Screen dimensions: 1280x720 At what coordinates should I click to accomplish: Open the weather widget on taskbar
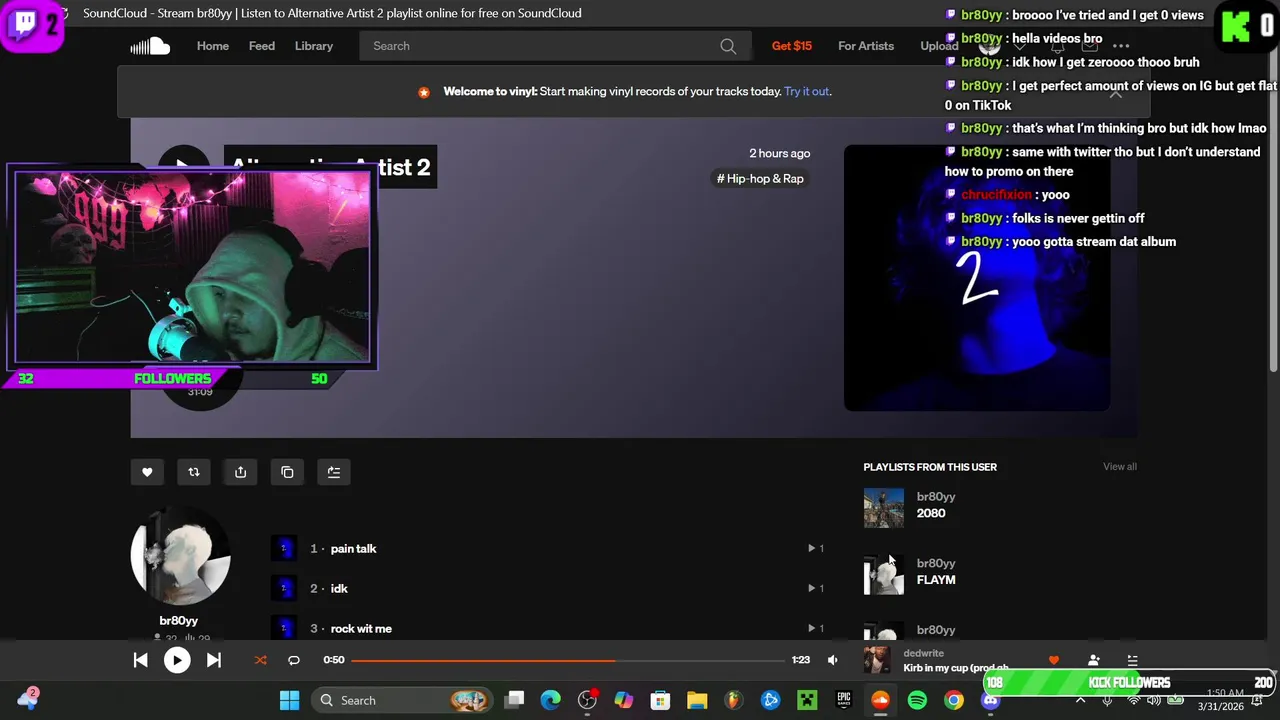(28, 699)
